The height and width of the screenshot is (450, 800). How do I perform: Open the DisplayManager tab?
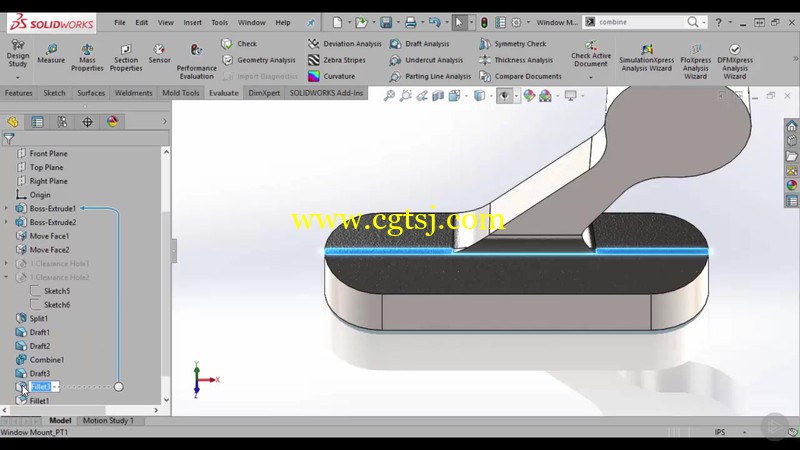tap(112, 121)
